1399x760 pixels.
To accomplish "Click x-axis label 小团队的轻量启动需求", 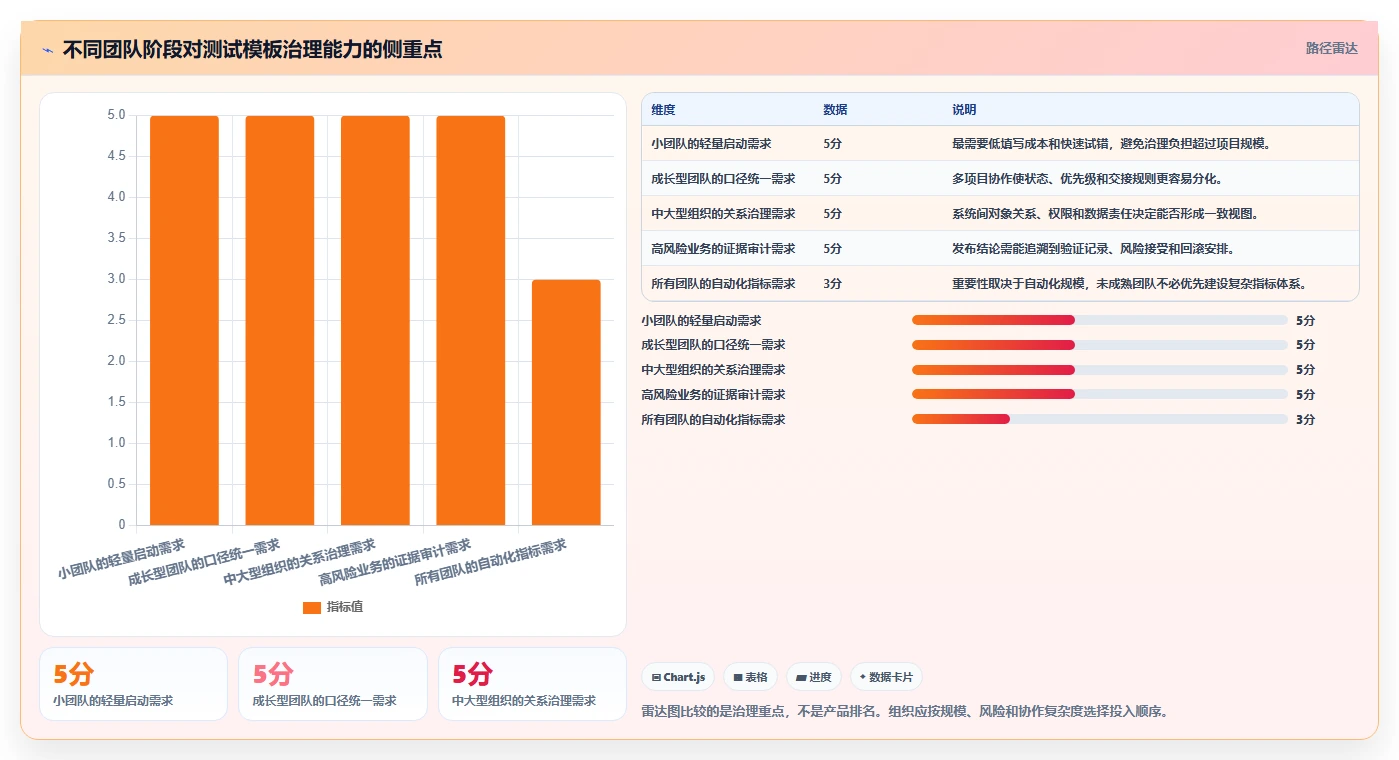I will point(121,559).
